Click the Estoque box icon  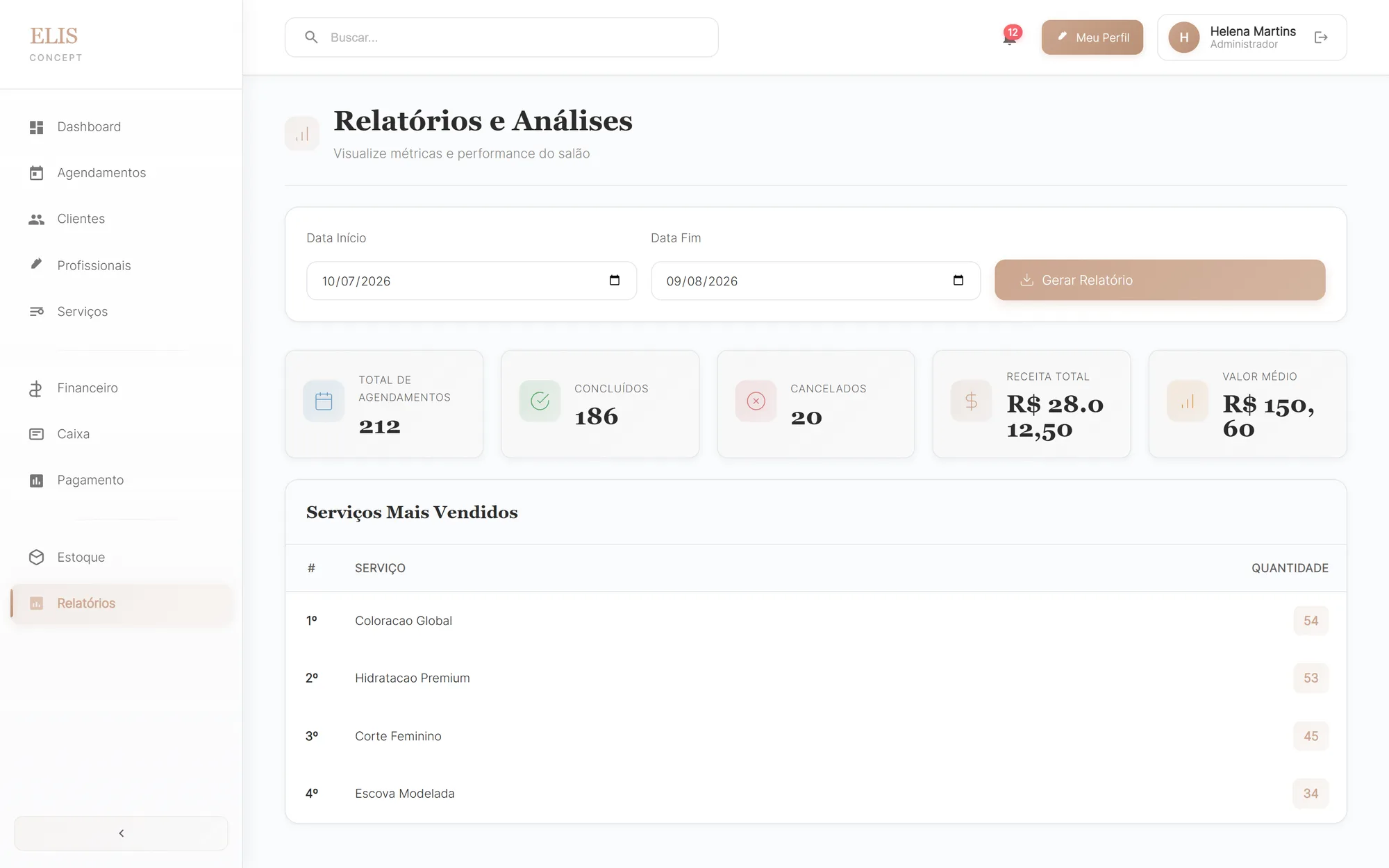coord(37,558)
